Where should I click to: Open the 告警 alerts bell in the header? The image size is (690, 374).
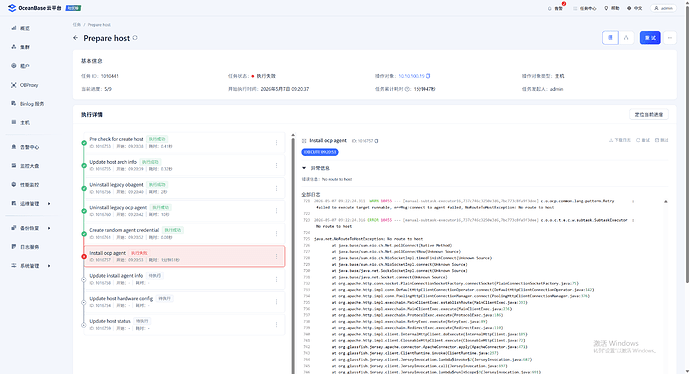(555, 8)
